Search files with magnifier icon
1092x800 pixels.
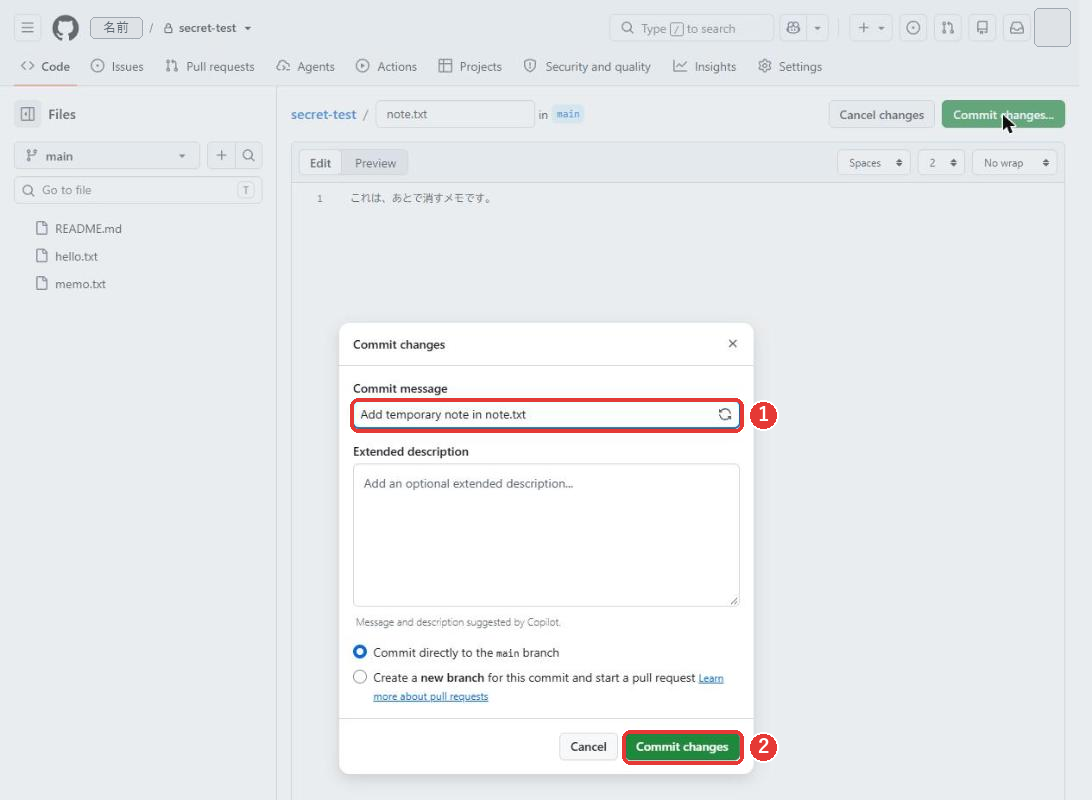(x=249, y=155)
